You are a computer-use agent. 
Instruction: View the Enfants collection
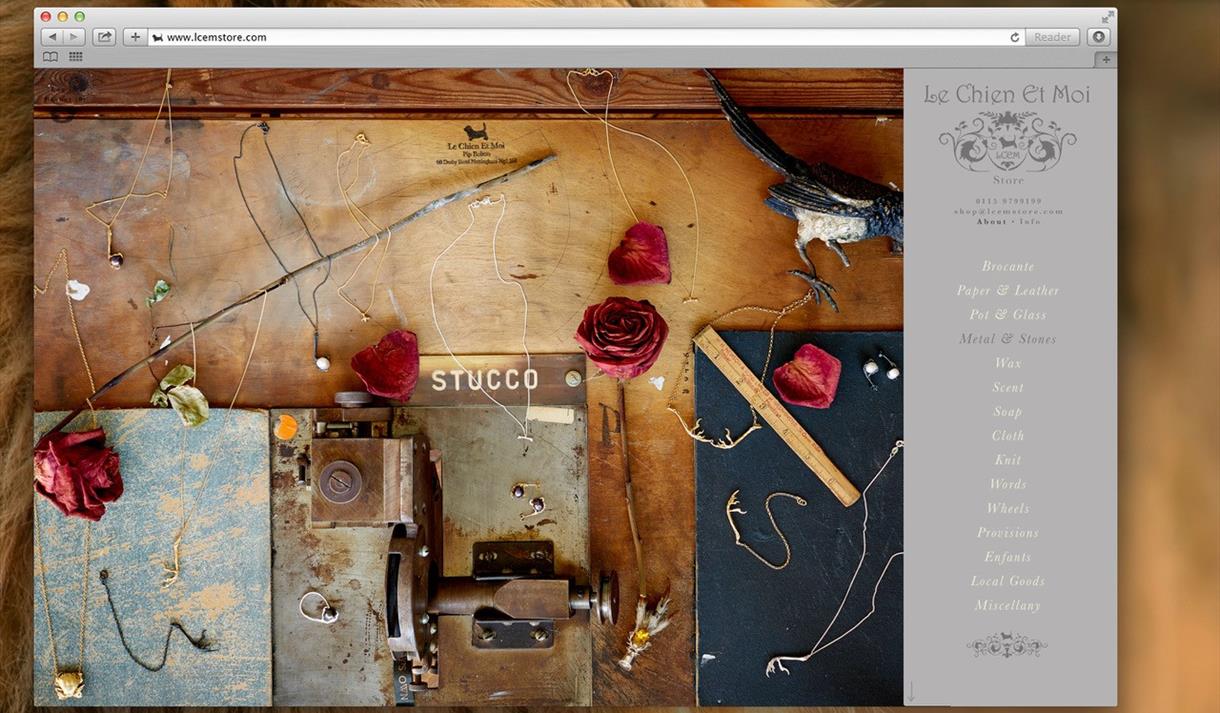pyautogui.click(x=1008, y=557)
